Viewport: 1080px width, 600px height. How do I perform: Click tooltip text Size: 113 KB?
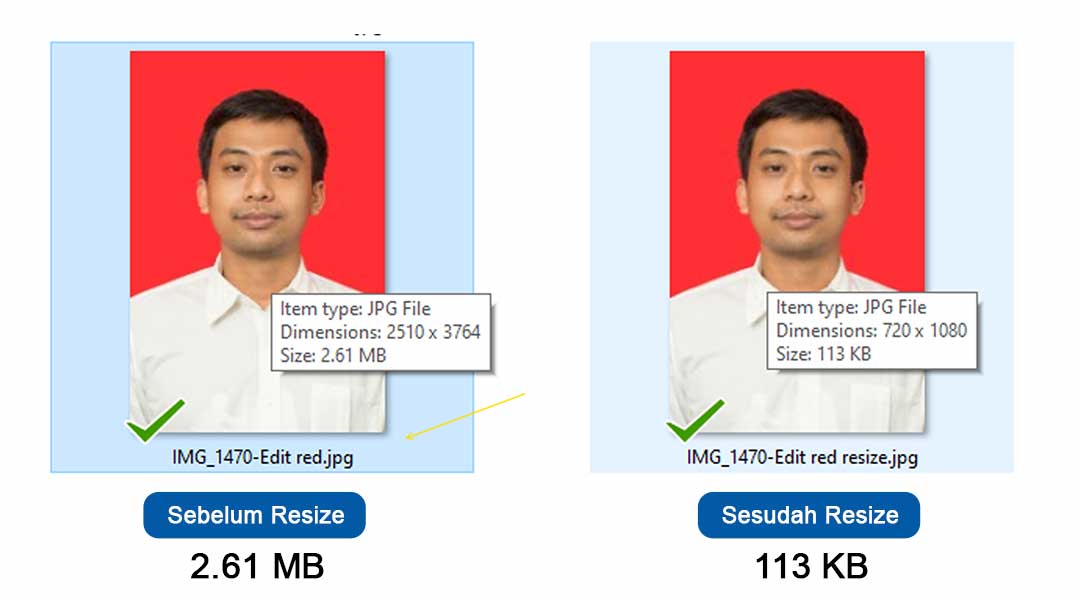pyautogui.click(x=823, y=354)
